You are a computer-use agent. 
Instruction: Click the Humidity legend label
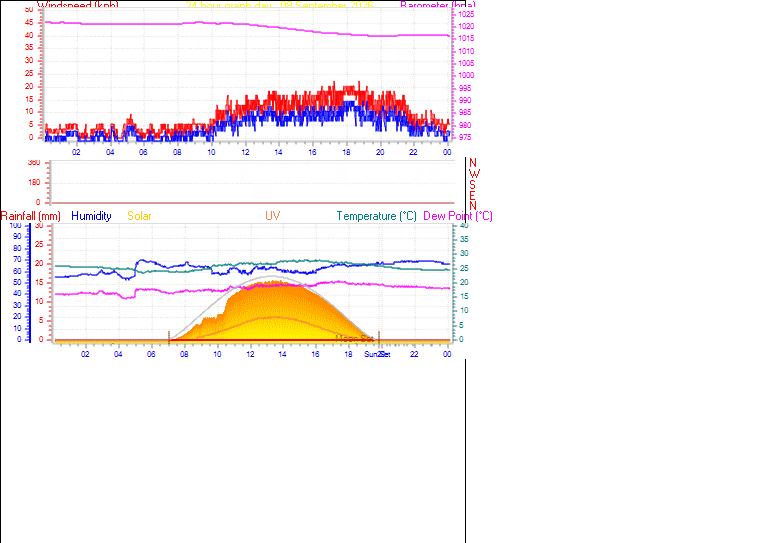point(91,216)
